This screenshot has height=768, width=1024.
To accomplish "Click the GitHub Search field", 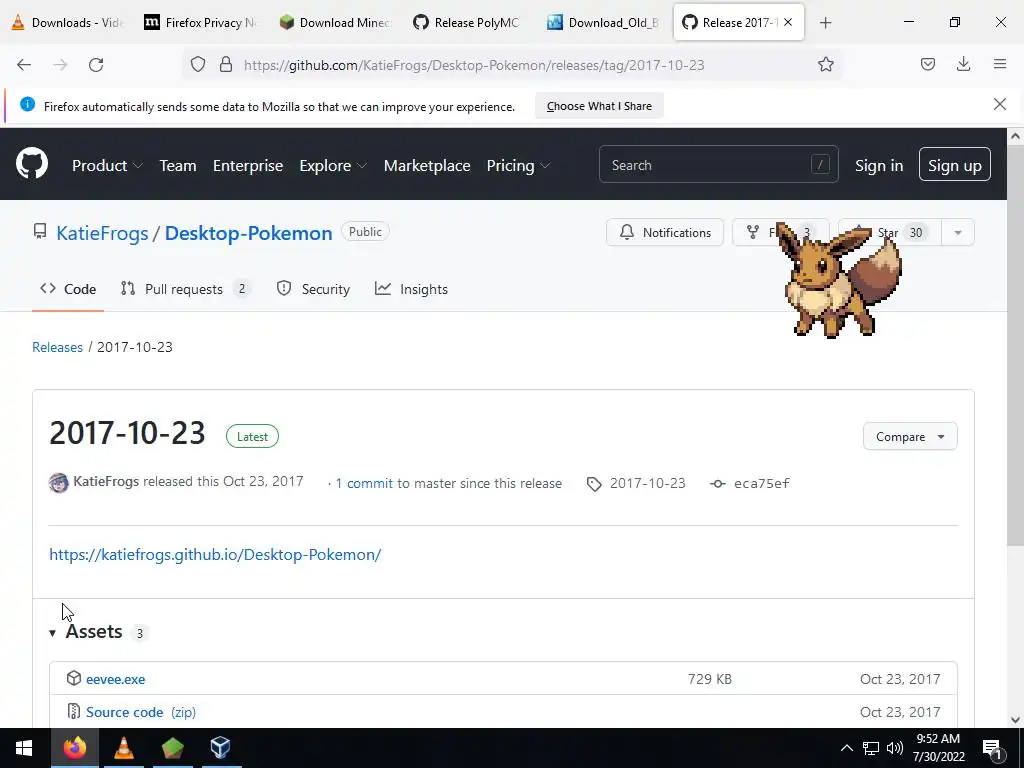I will tap(718, 165).
